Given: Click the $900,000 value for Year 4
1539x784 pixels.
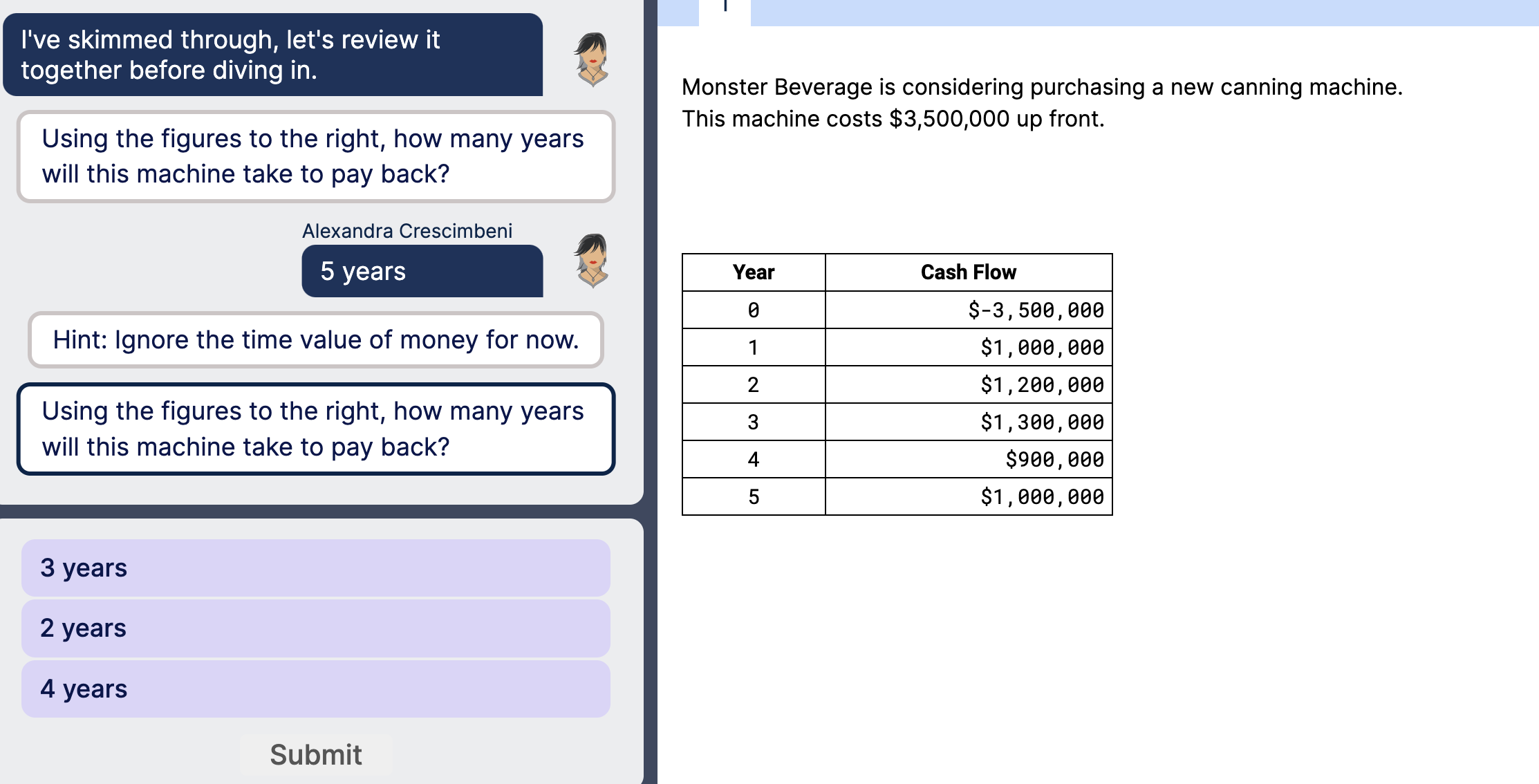Looking at the screenshot, I should point(1054,459).
